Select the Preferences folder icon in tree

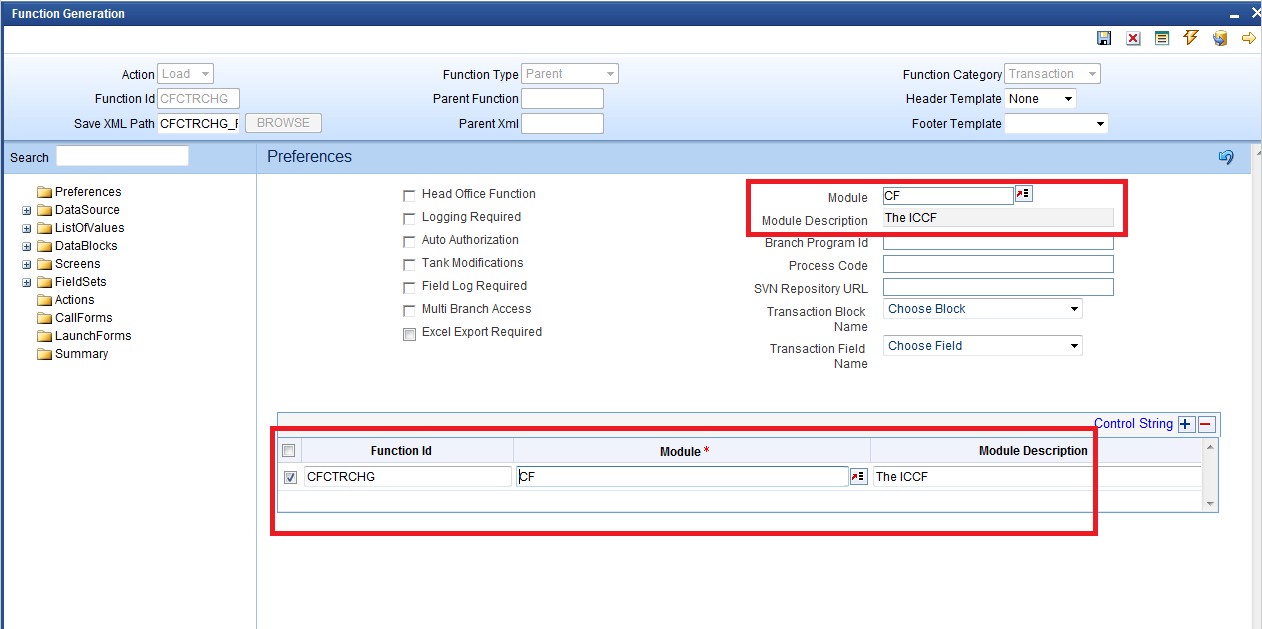[x=44, y=192]
